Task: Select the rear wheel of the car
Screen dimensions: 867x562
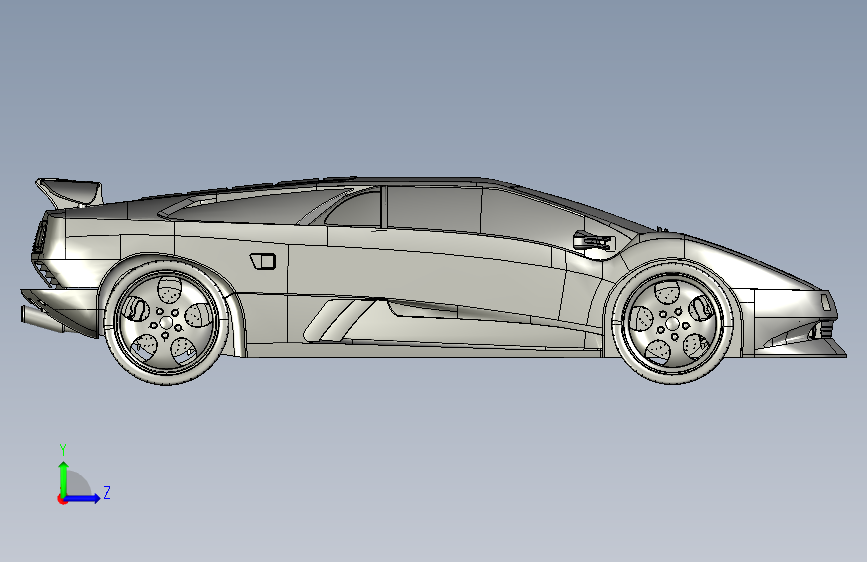Action: 166,322
